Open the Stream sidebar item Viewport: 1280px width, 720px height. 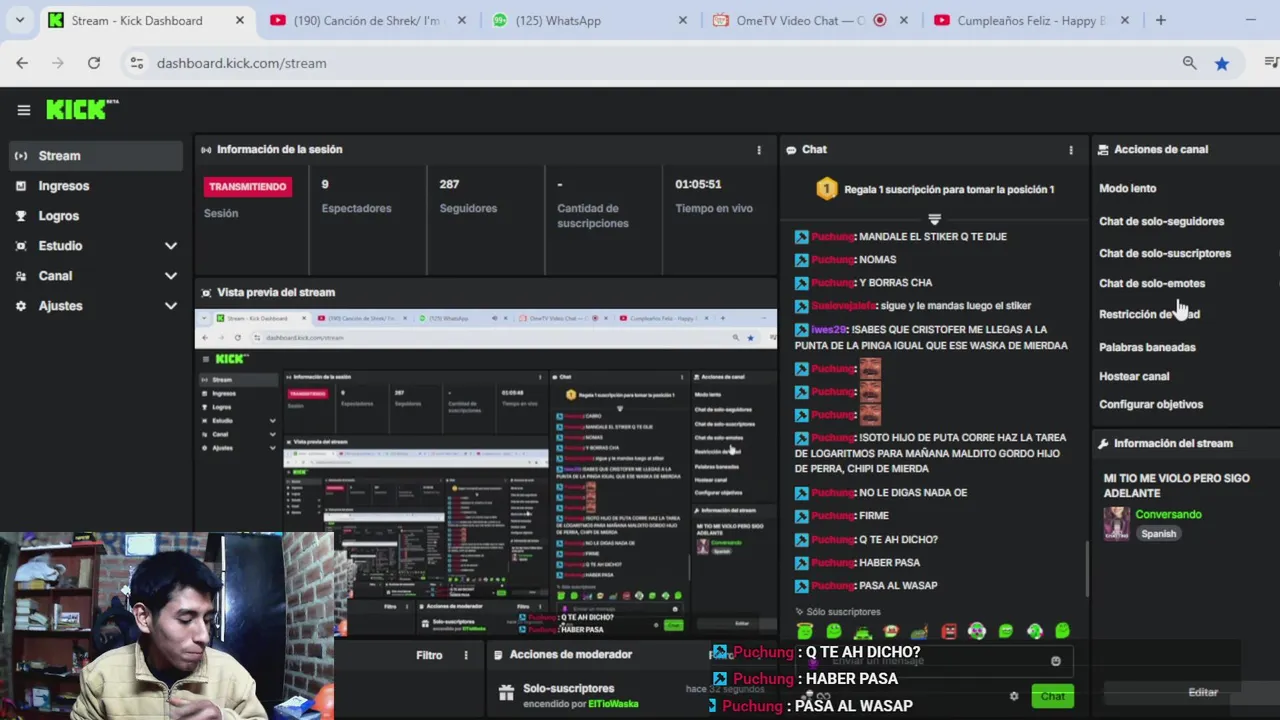click(x=97, y=156)
